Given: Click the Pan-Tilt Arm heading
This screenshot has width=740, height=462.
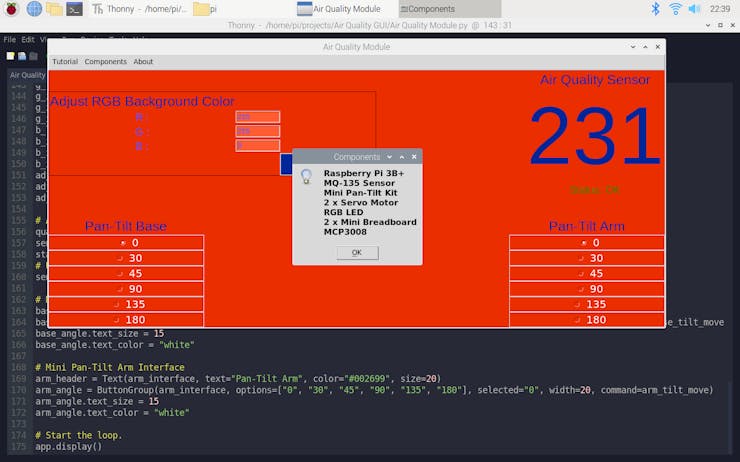Looking at the screenshot, I should (x=587, y=226).
